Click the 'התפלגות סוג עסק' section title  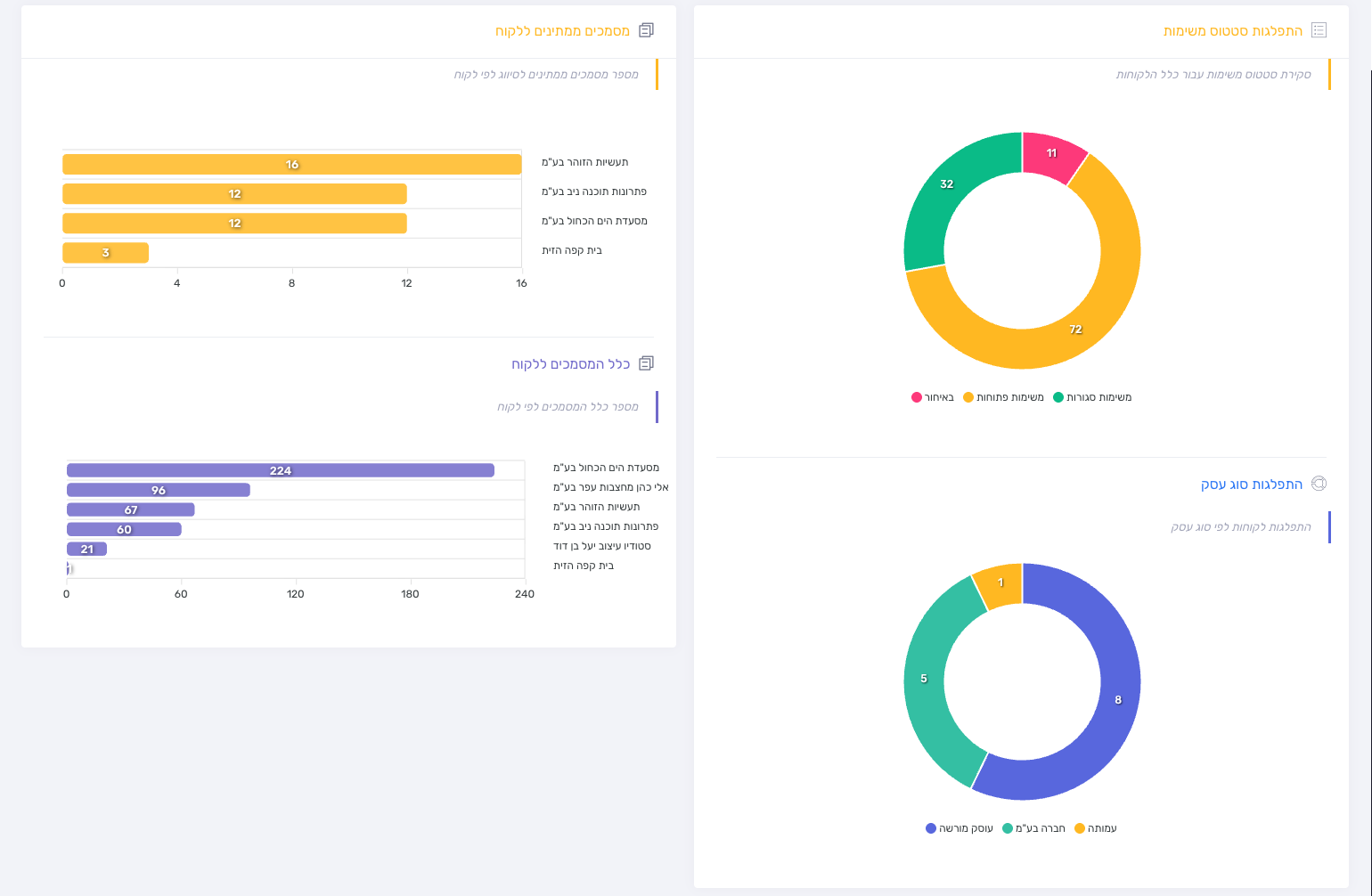point(1252,485)
